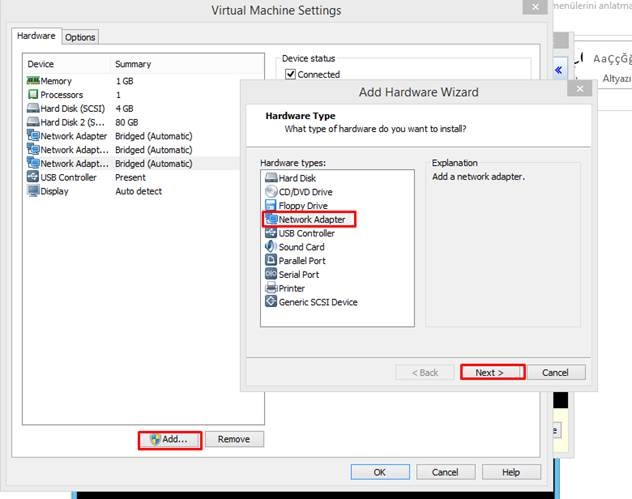
Task: Click Next > in the wizard
Action: [x=493, y=372]
